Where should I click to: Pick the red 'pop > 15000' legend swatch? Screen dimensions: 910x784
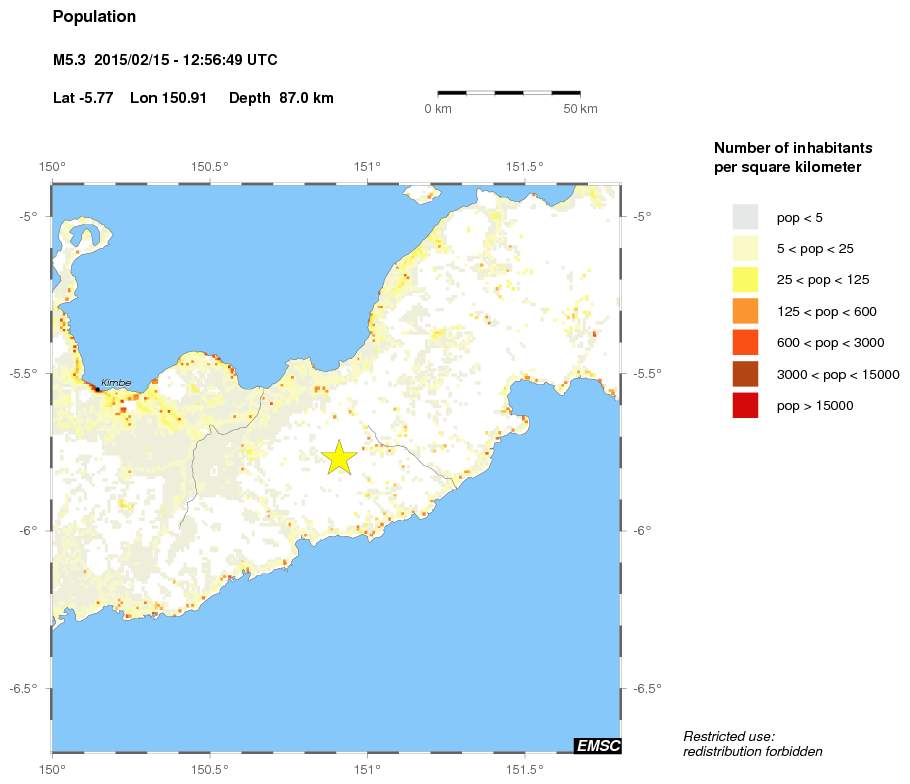(x=745, y=405)
